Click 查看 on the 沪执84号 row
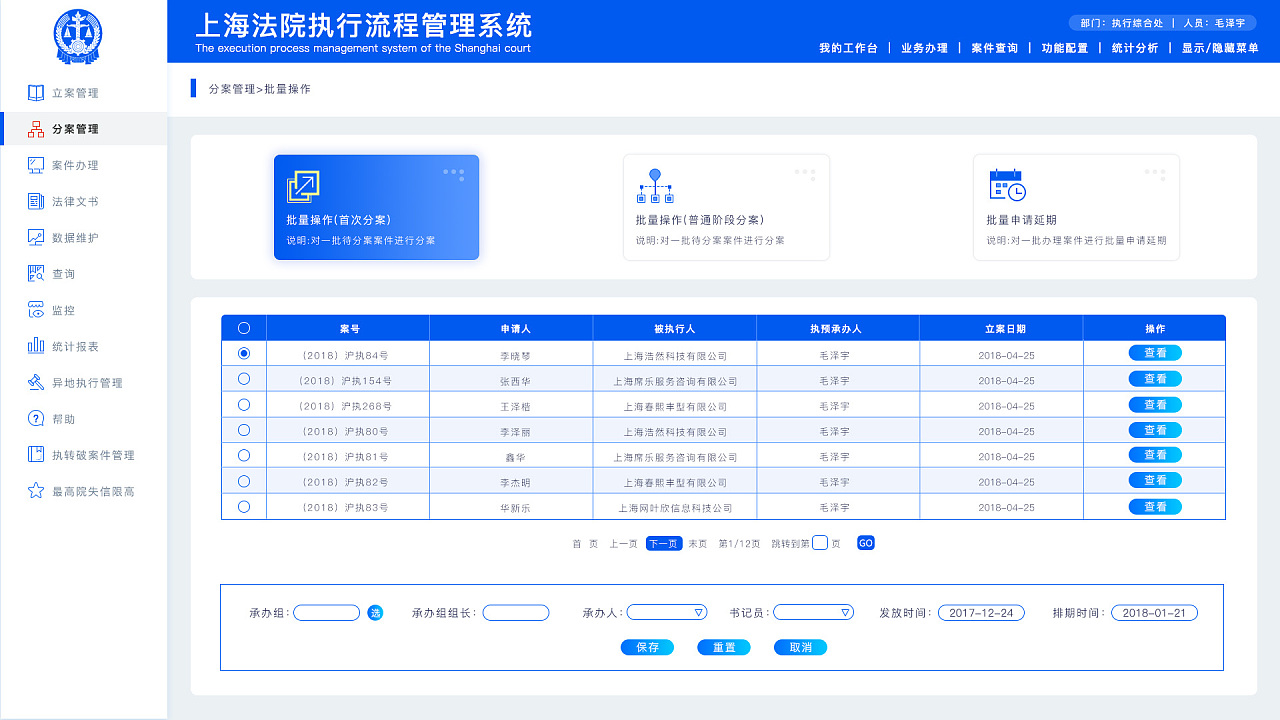The height and width of the screenshot is (720, 1280). [x=1154, y=352]
